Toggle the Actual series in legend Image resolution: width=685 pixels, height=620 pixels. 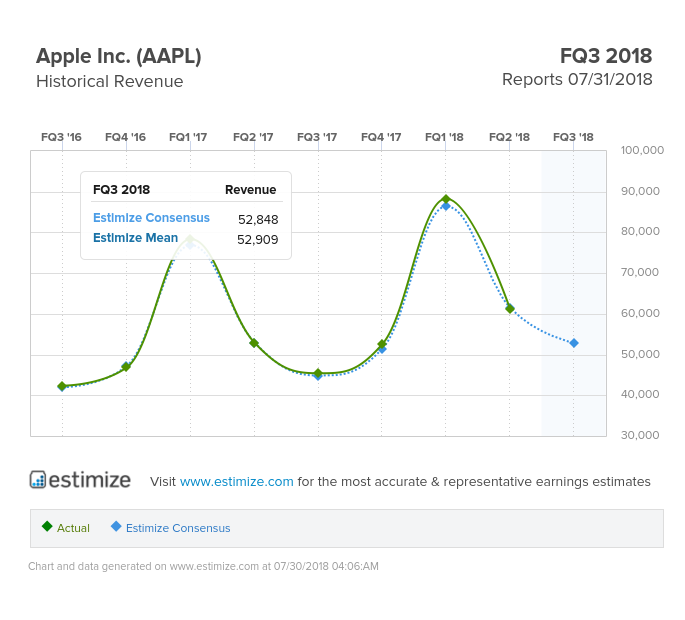[x=66, y=528]
